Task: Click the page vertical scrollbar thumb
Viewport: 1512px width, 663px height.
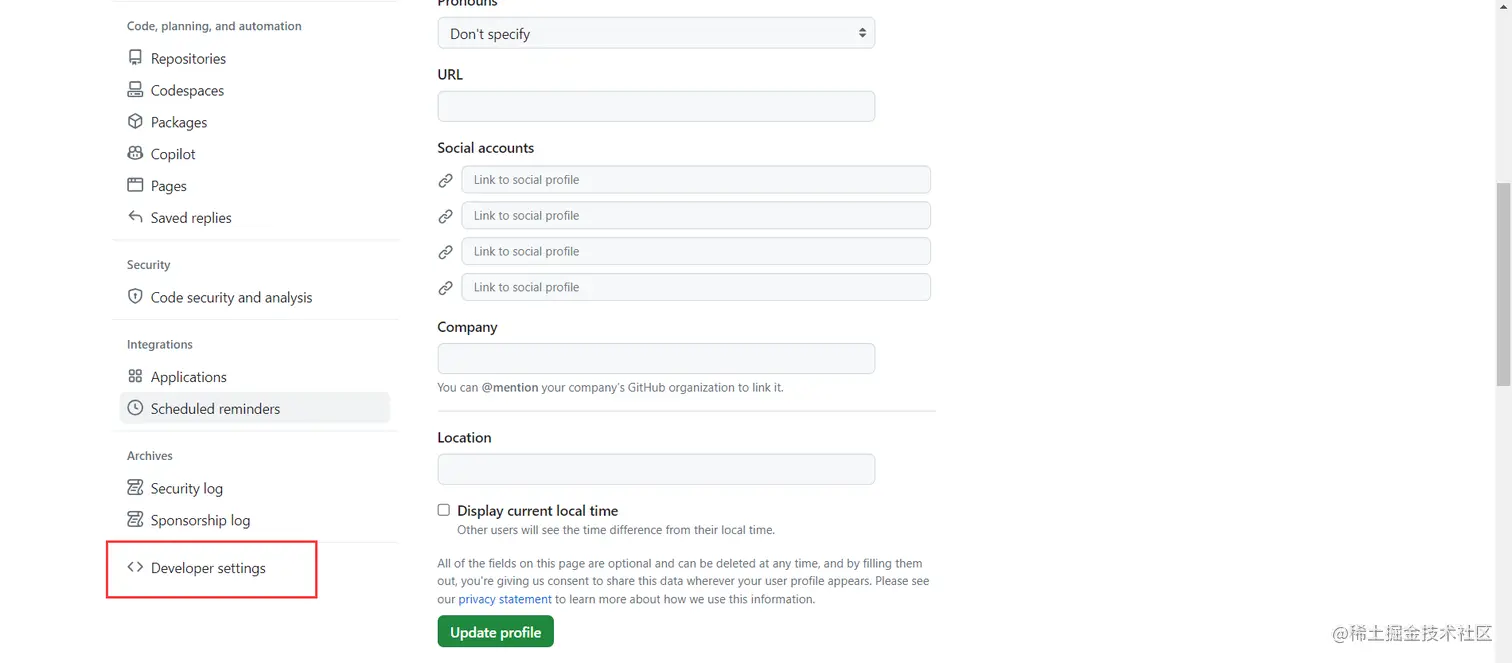Action: (1503, 285)
